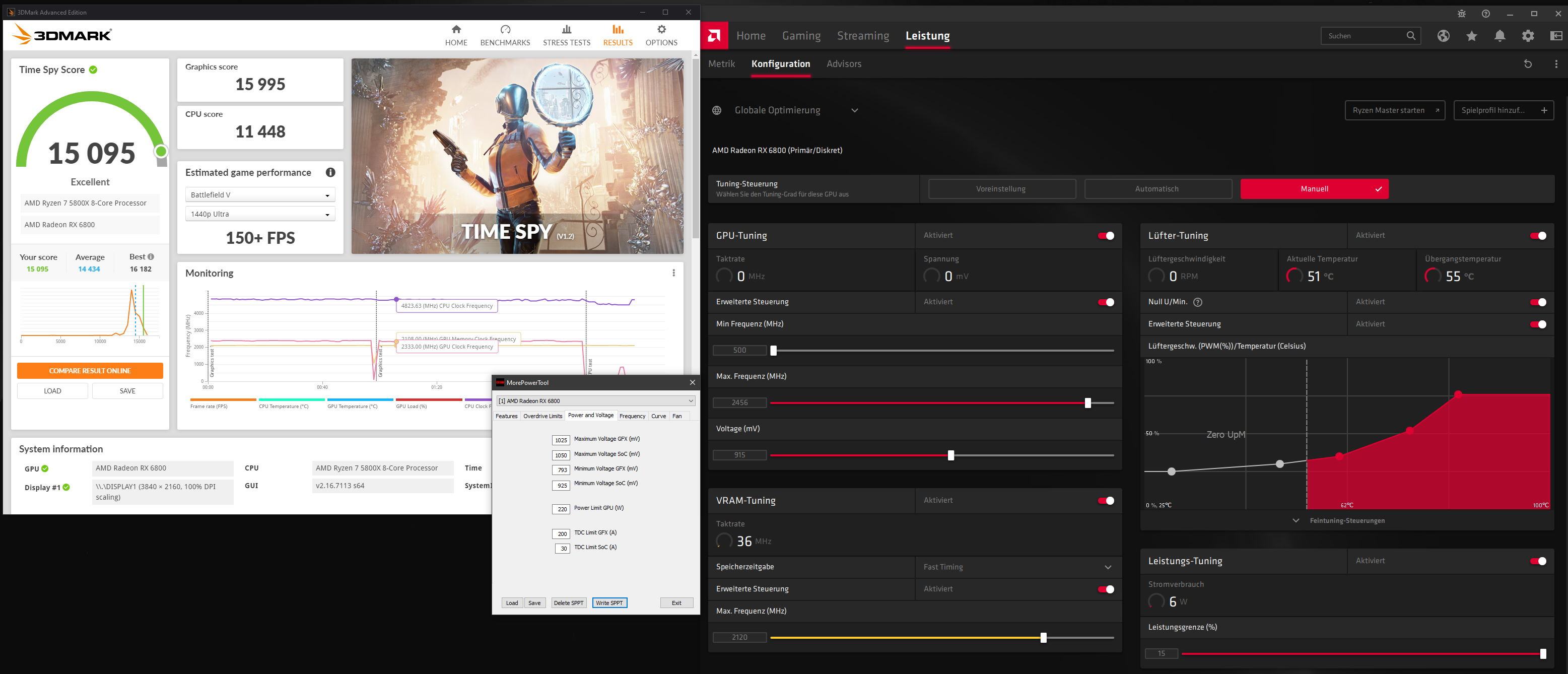
Task: Switch to the RESULTS tab in 3DMark
Action: tap(617, 35)
